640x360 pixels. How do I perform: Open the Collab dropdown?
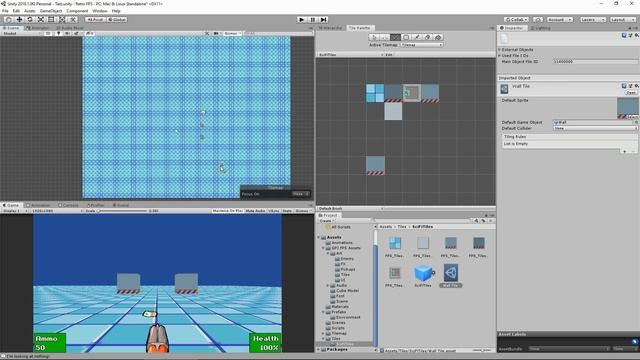click(x=516, y=20)
